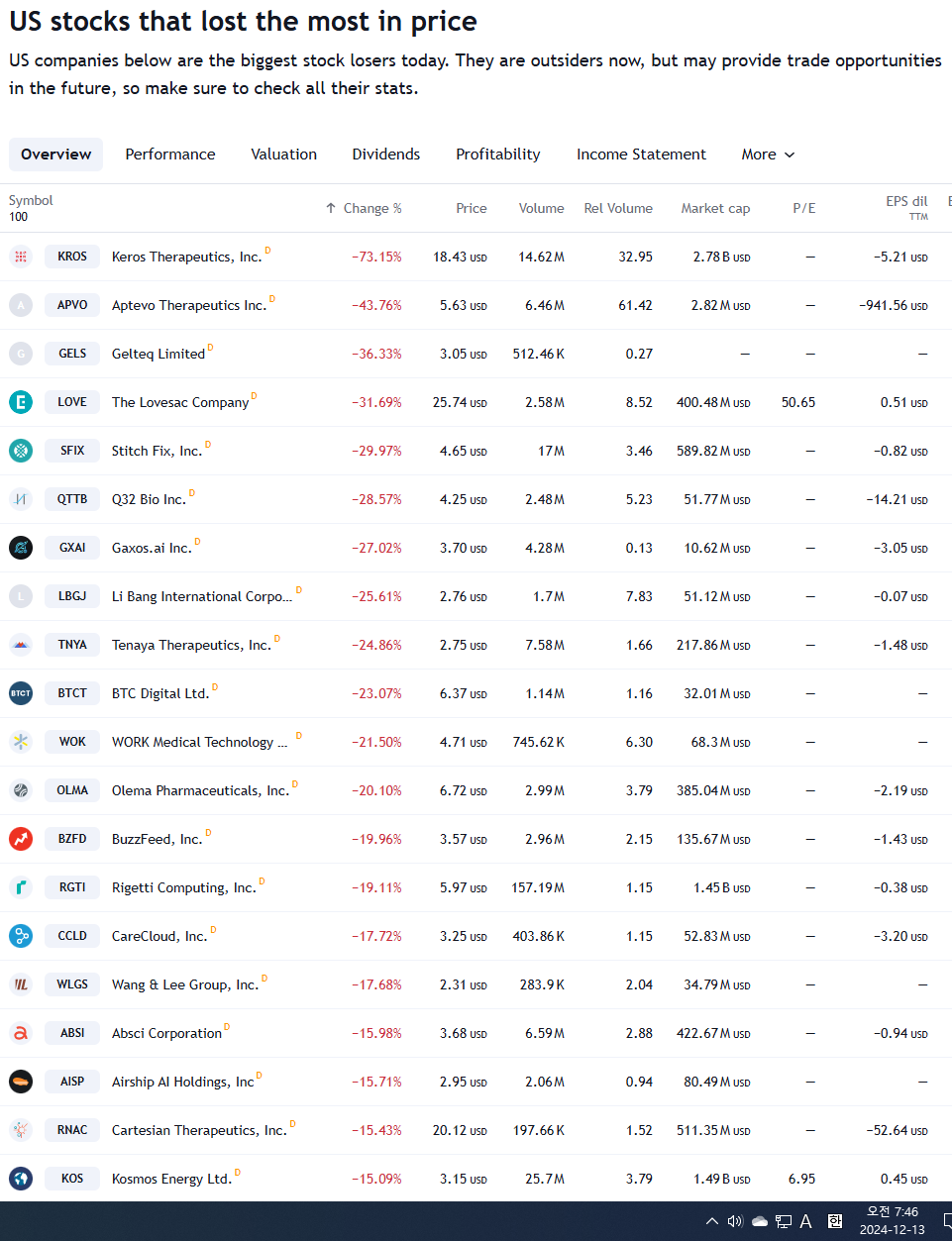Sort by the Volume column header
This screenshot has height=1241, width=952.
click(x=542, y=208)
